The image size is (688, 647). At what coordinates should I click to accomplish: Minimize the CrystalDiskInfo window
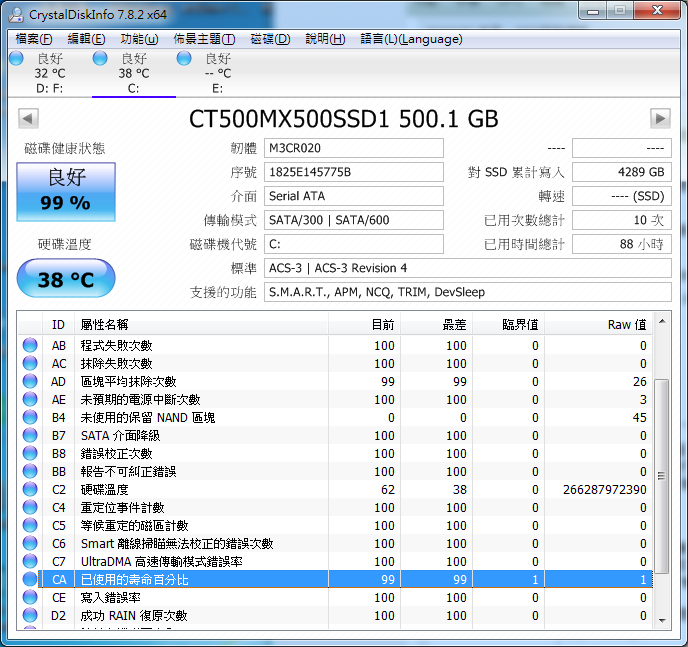(x=593, y=11)
